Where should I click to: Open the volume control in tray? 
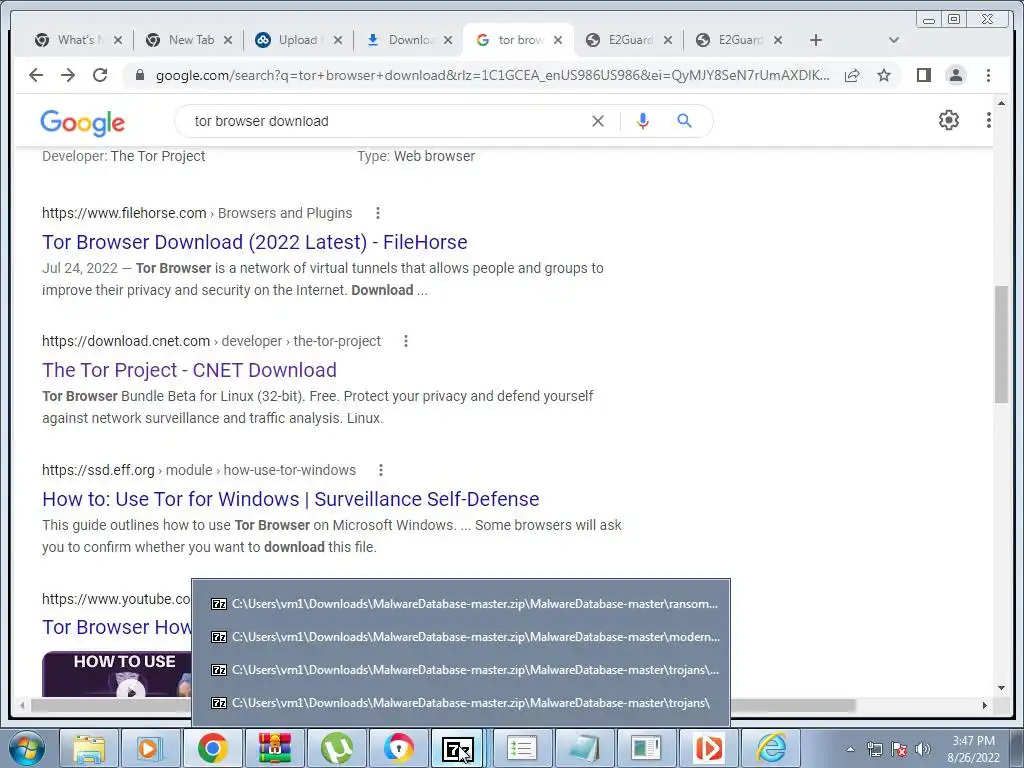pyautogui.click(x=923, y=749)
